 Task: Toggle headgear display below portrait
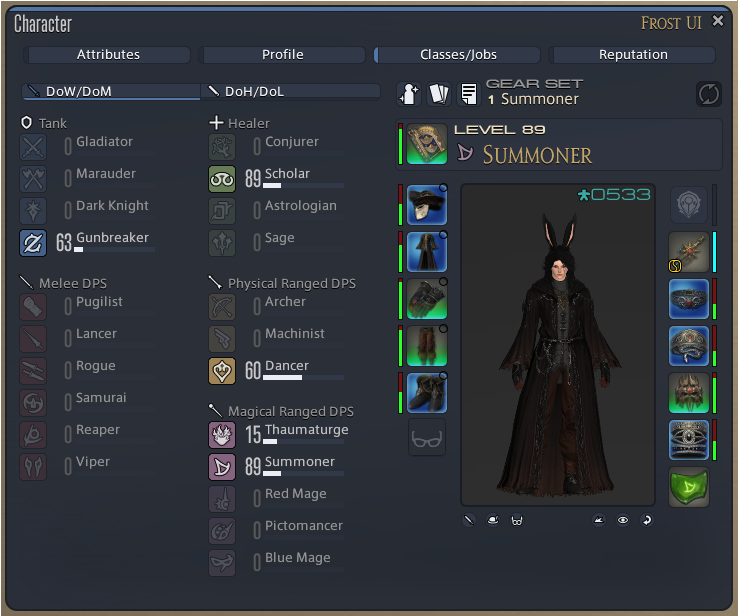(493, 520)
